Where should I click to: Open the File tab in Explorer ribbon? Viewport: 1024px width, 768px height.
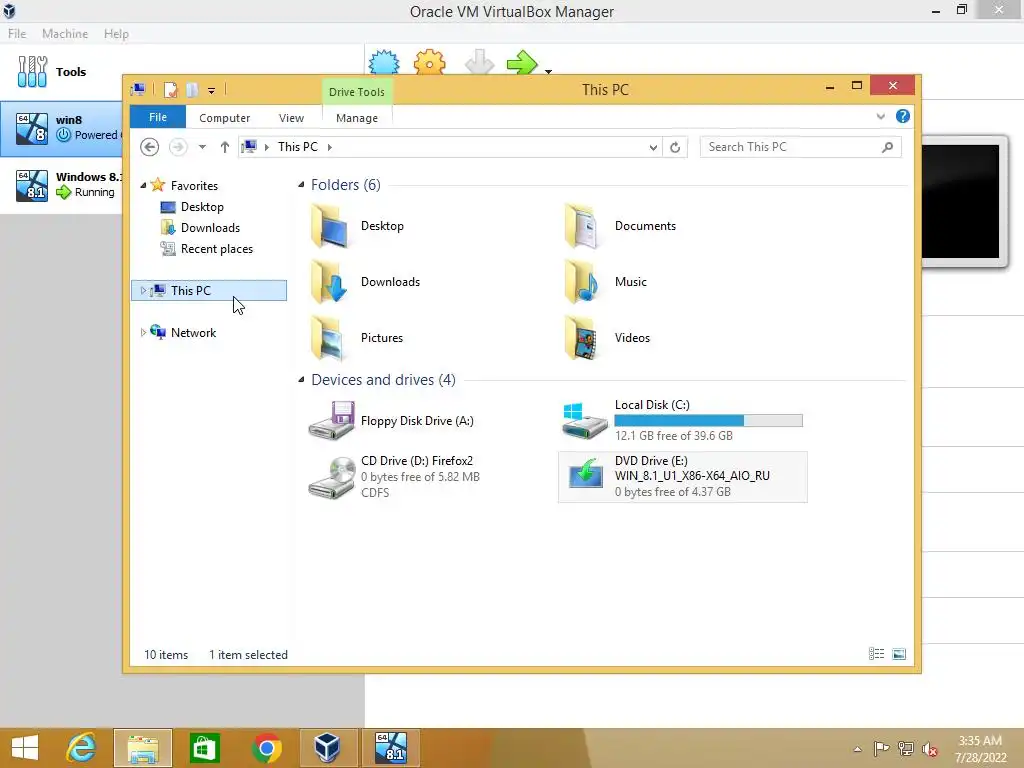[158, 118]
